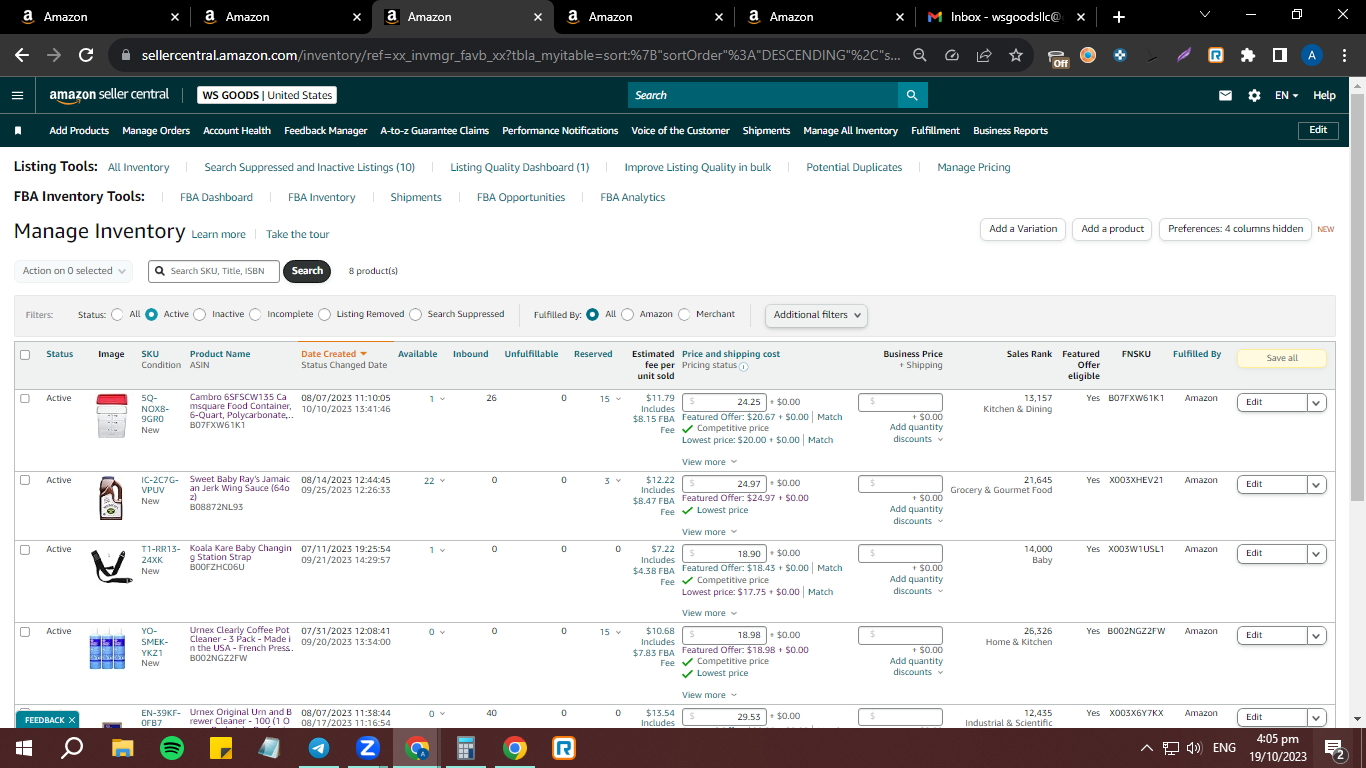Open Sticky Notes from the taskbar
The height and width of the screenshot is (768, 1366).
click(221, 747)
